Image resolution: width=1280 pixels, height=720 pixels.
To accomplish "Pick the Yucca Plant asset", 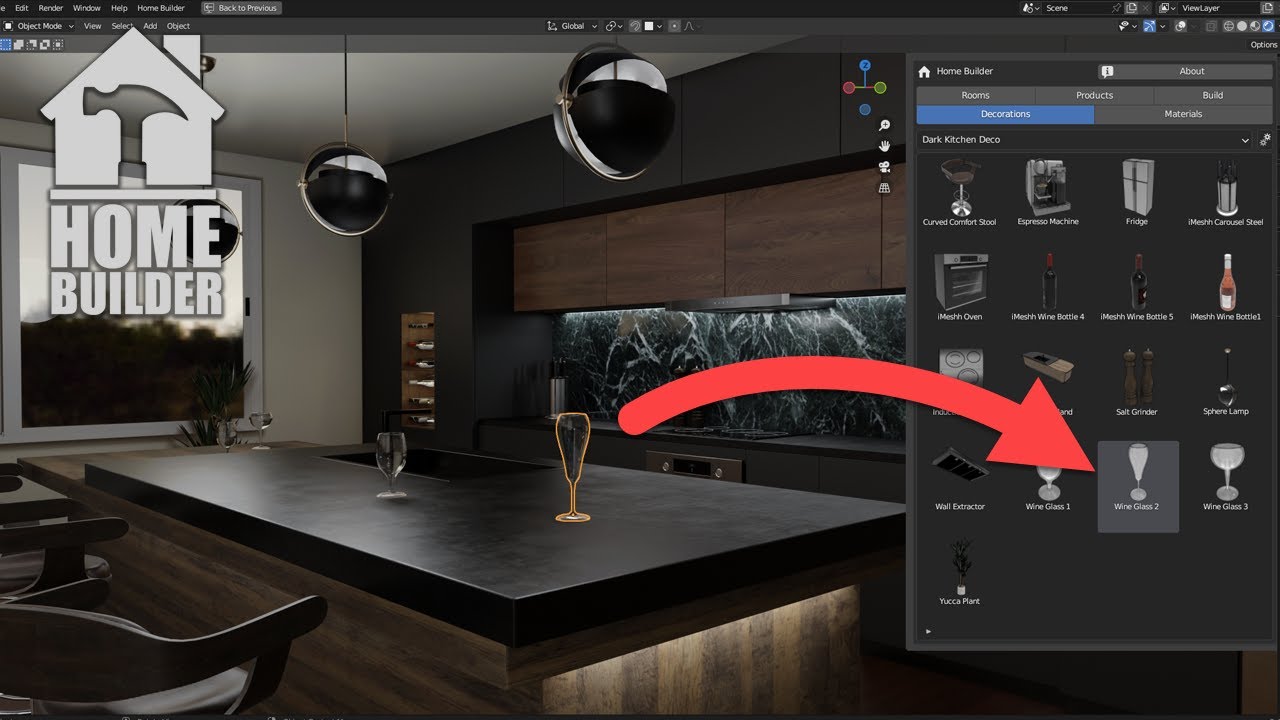I will click(959, 572).
